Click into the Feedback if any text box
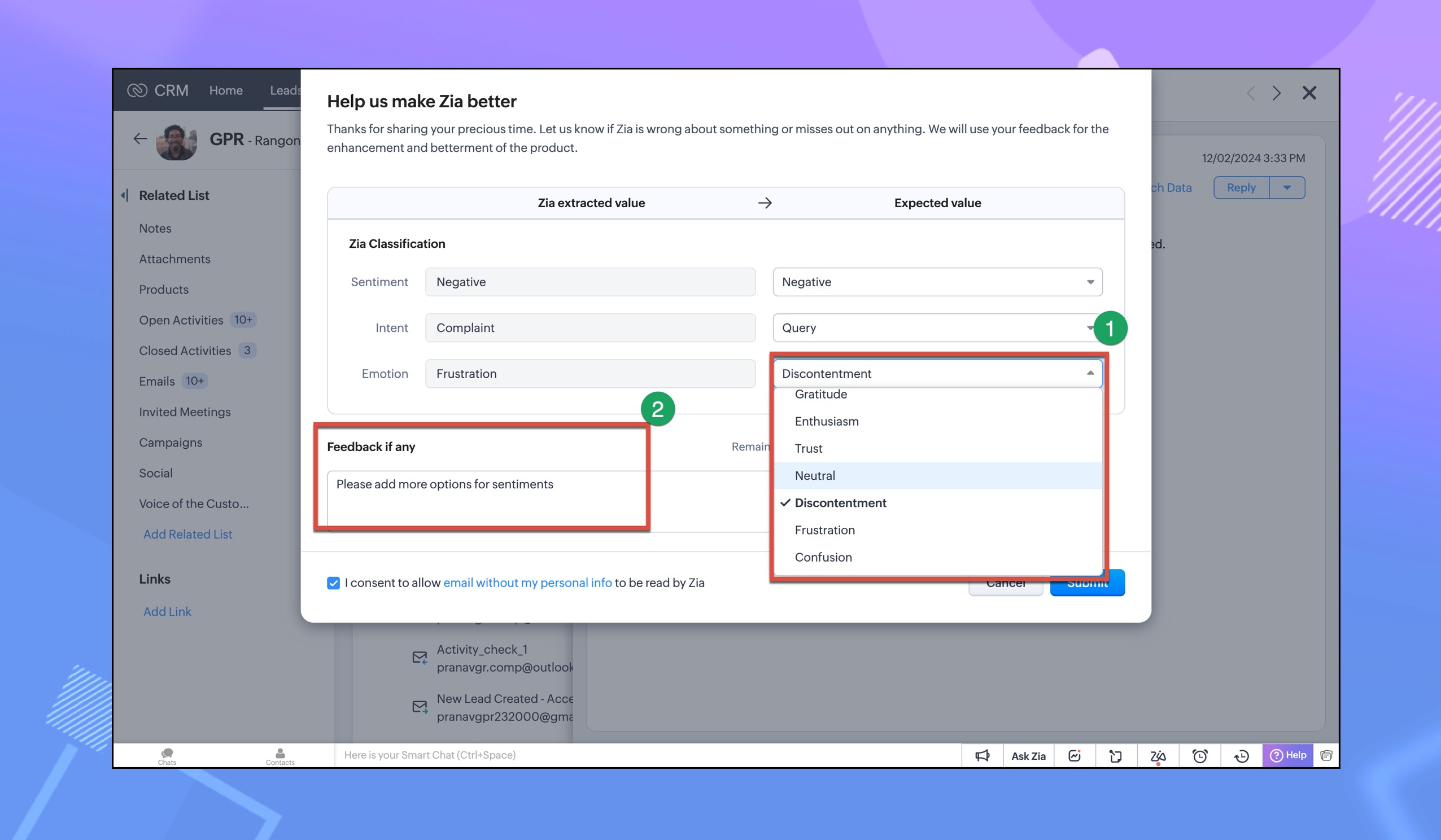Screen dimensions: 1441x840 click(486, 496)
